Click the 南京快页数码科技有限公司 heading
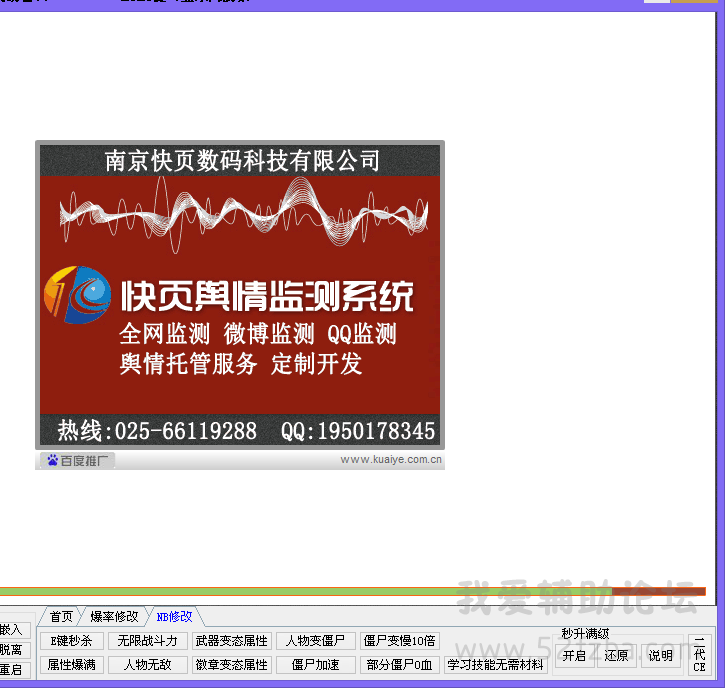The image size is (725, 688). coord(243,161)
